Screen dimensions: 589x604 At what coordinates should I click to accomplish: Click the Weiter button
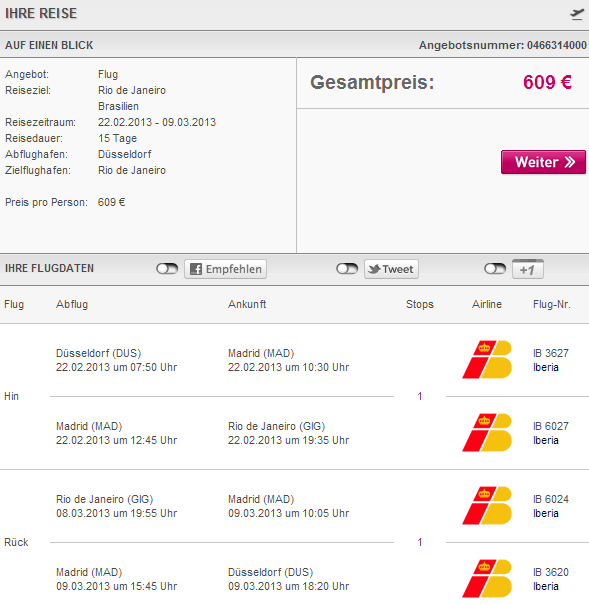pyautogui.click(x=543, y=162)
